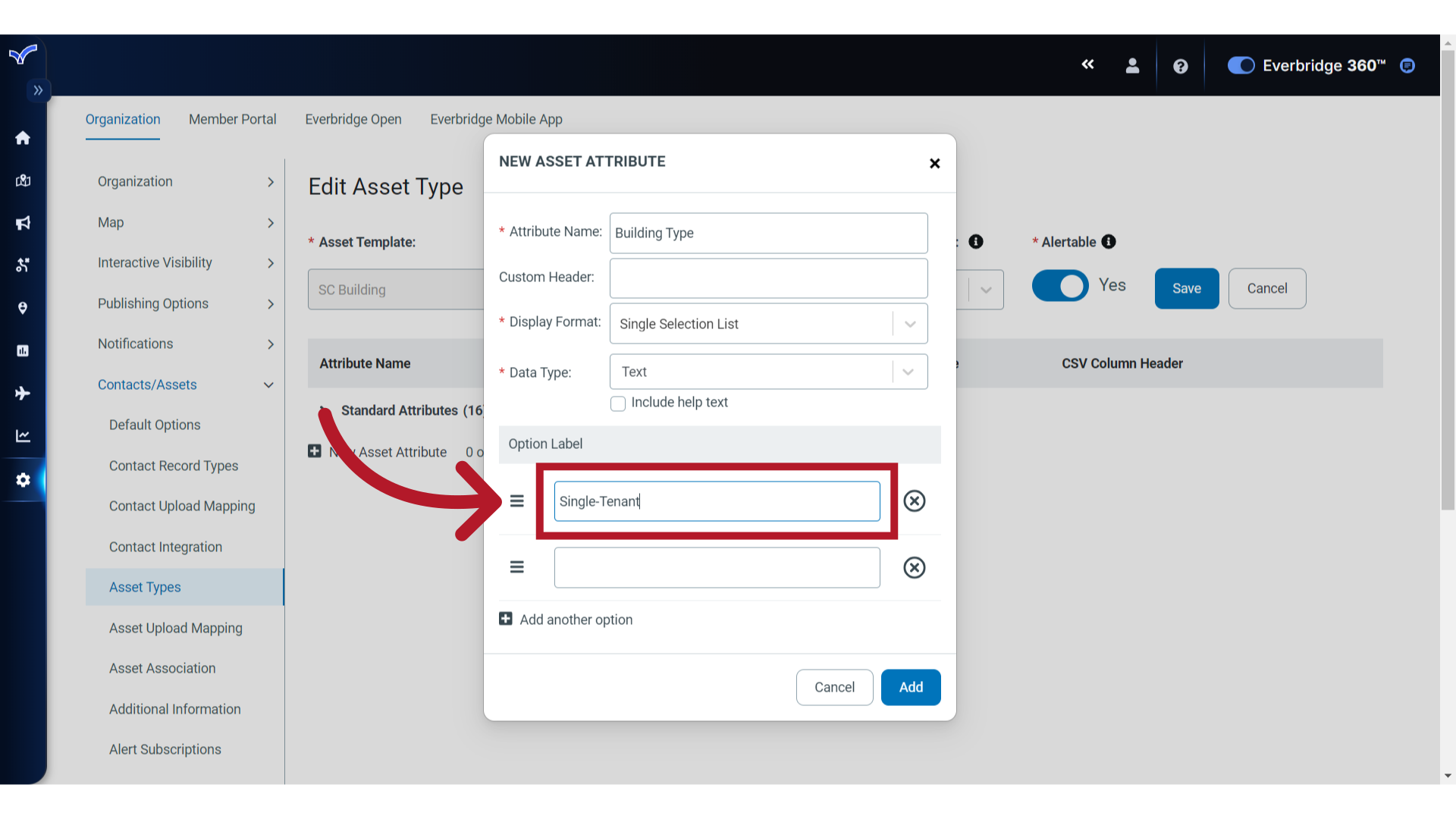
Task: Click the Single-Tenant option label input field
Action: point(716,501)
